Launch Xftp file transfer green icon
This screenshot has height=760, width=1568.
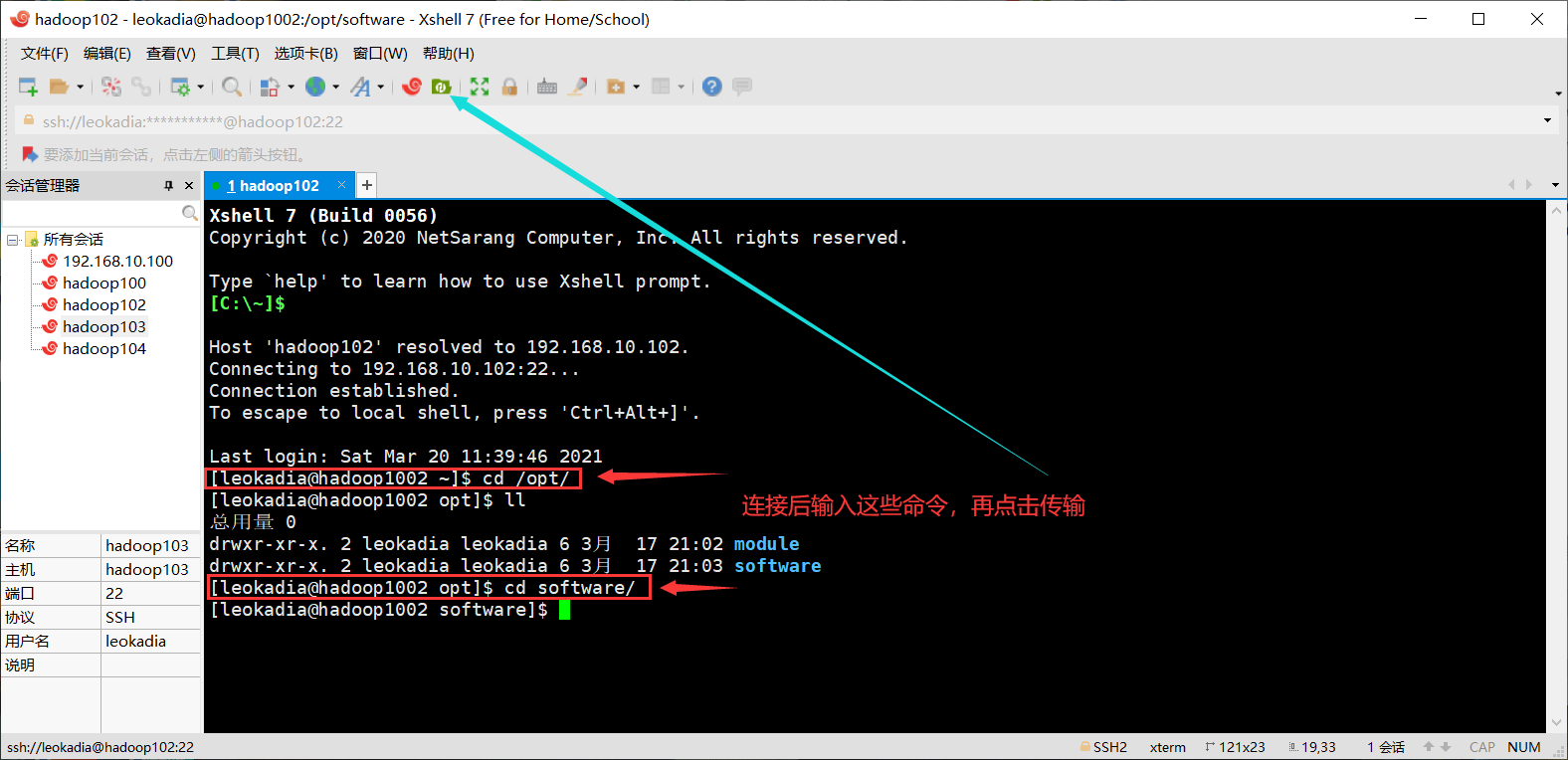[442, 87]
